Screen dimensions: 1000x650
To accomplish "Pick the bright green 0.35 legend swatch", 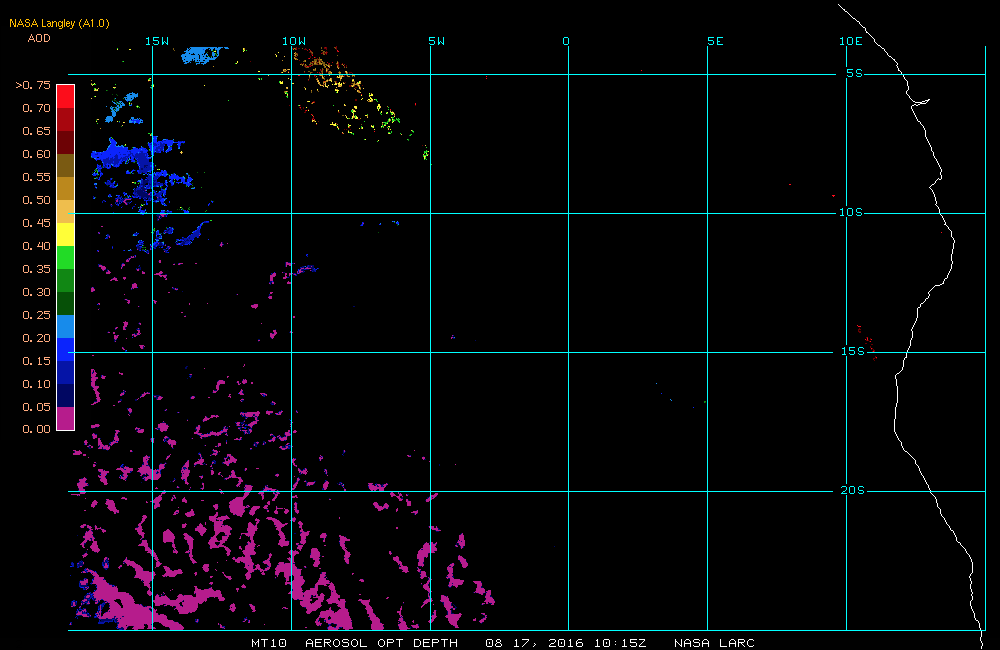I will click(66, 257).
